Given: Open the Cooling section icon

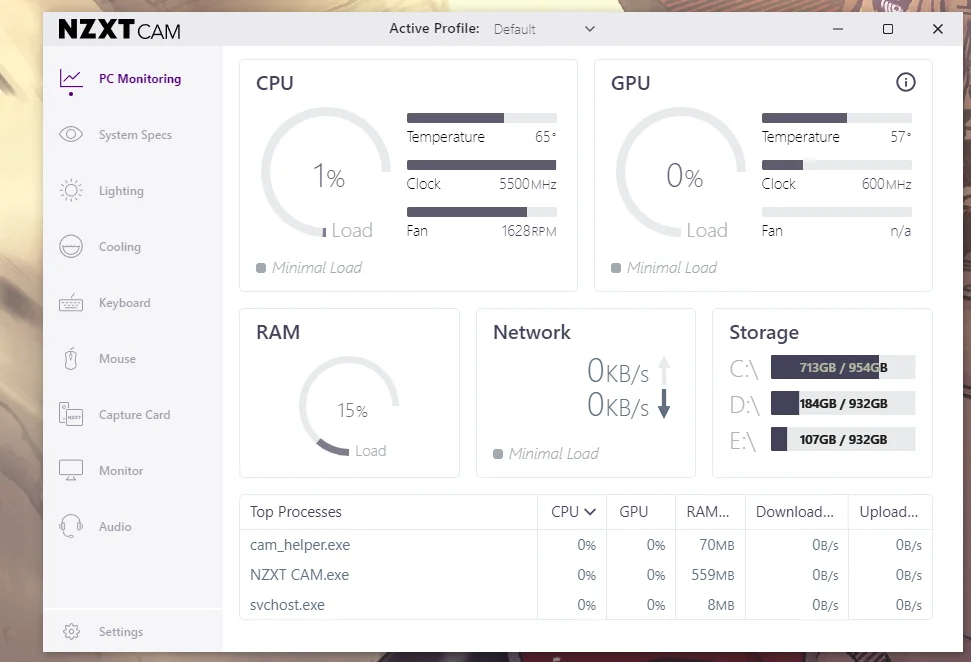Looking at the screenshot, I should tap(71, 247).
